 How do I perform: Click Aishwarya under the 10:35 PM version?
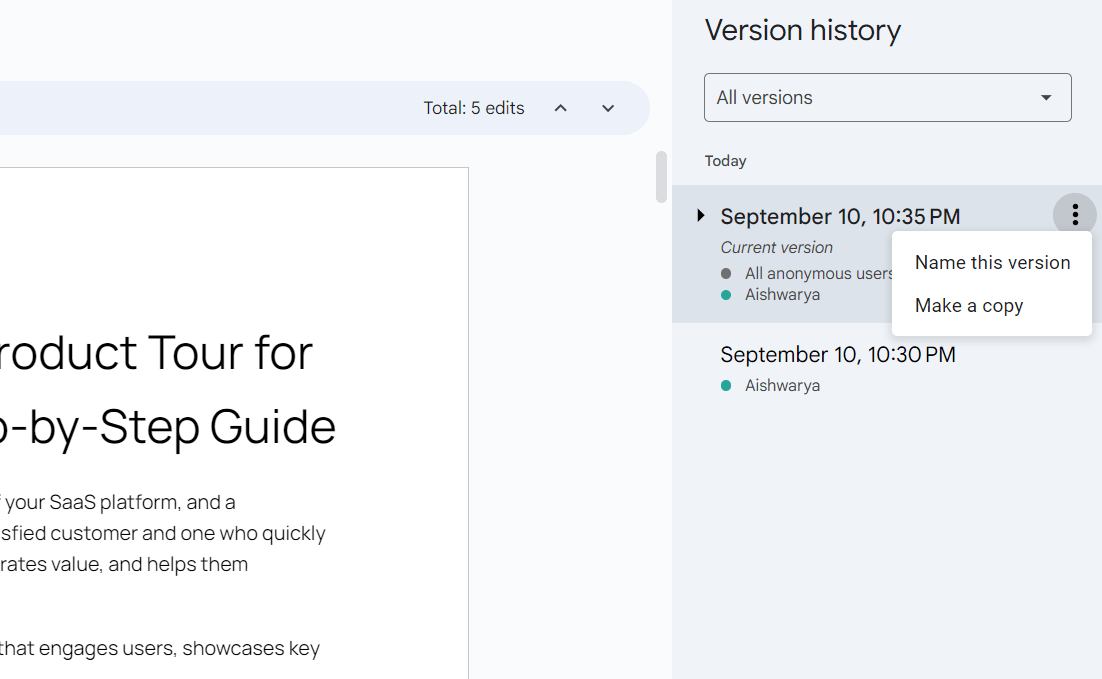782,295
